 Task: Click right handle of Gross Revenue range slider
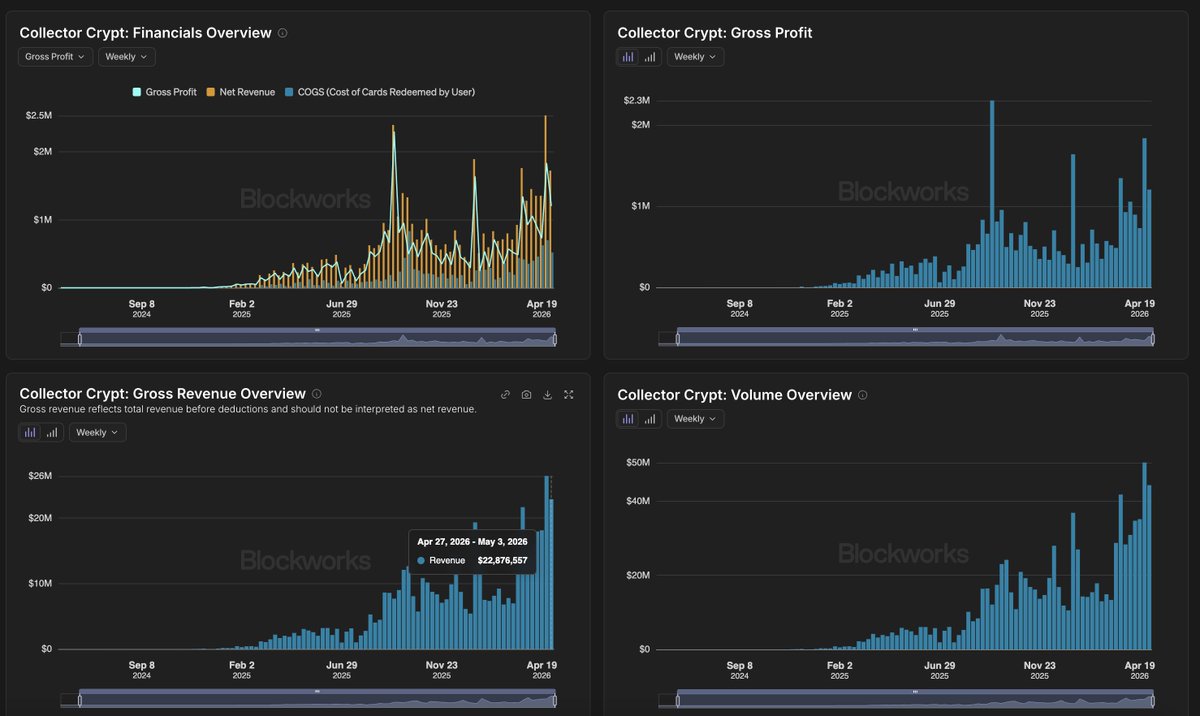point(555,701)
